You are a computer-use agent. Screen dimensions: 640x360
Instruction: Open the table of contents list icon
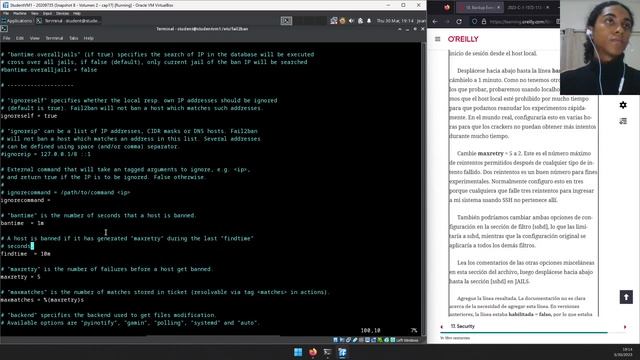(x=623, y=121)
